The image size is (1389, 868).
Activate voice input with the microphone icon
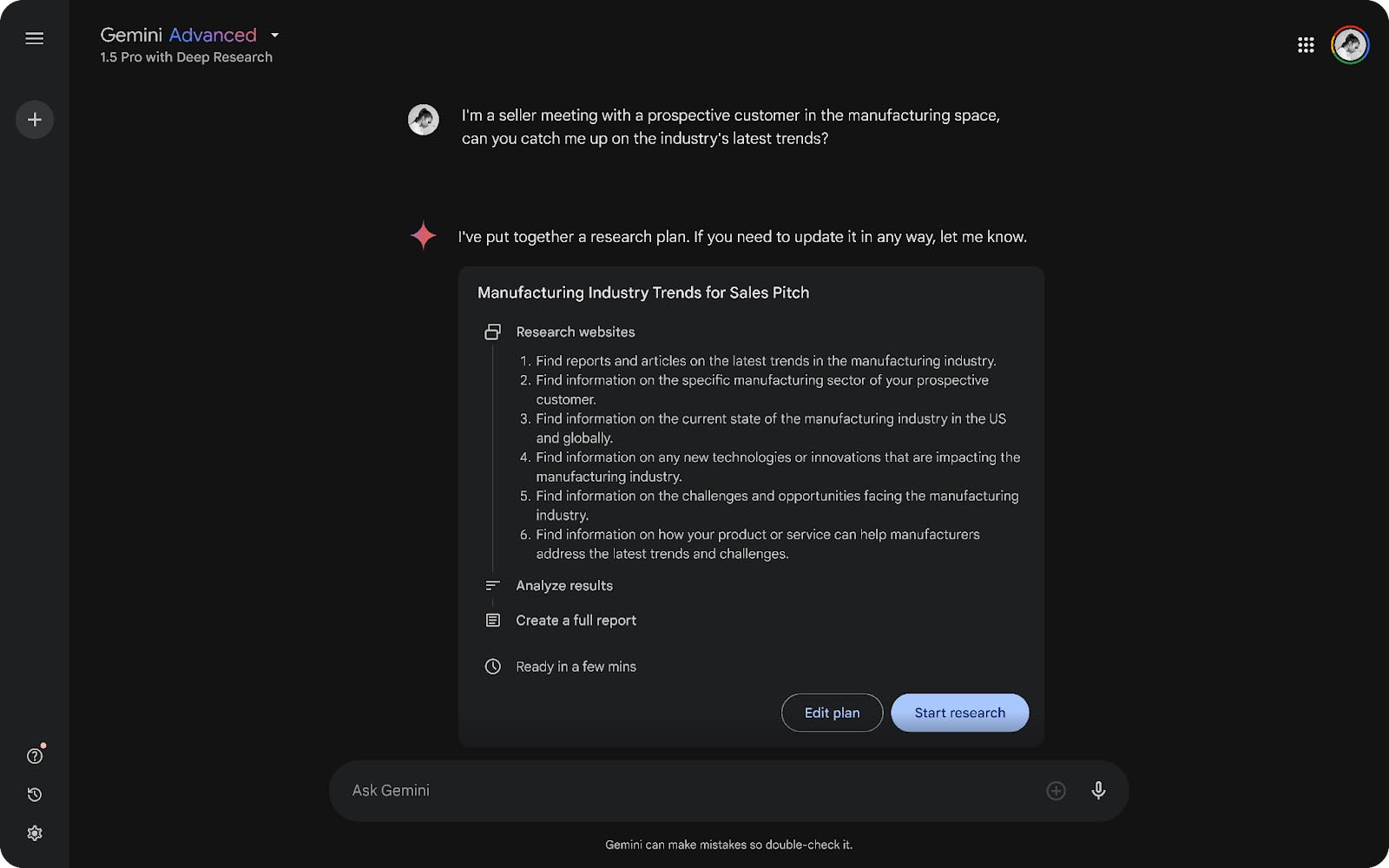point(1098,790)
